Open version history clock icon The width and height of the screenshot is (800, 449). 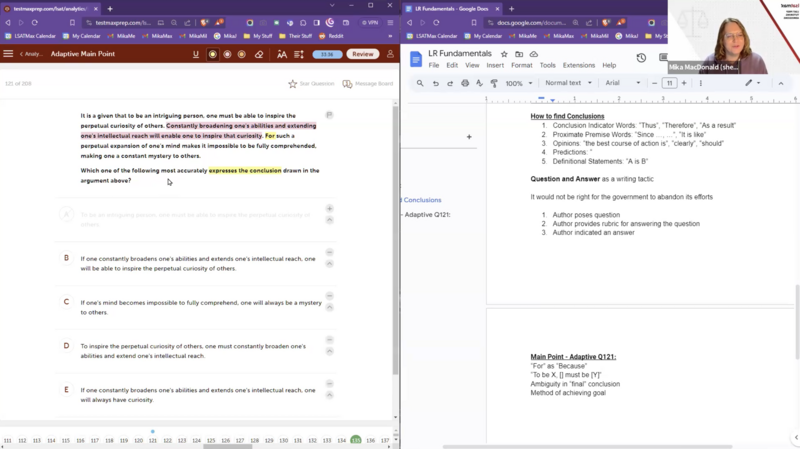(x=641, y=58)
